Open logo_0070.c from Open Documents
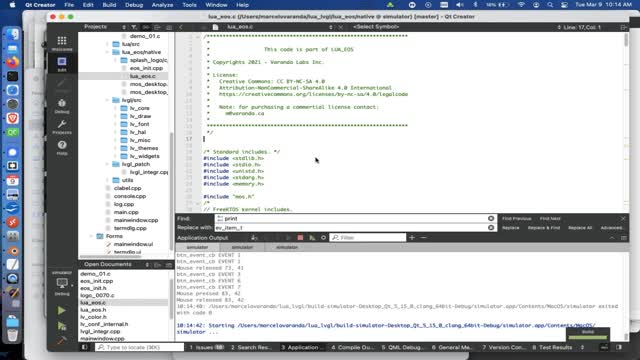The image size is (640, 360). click(97, 296)
